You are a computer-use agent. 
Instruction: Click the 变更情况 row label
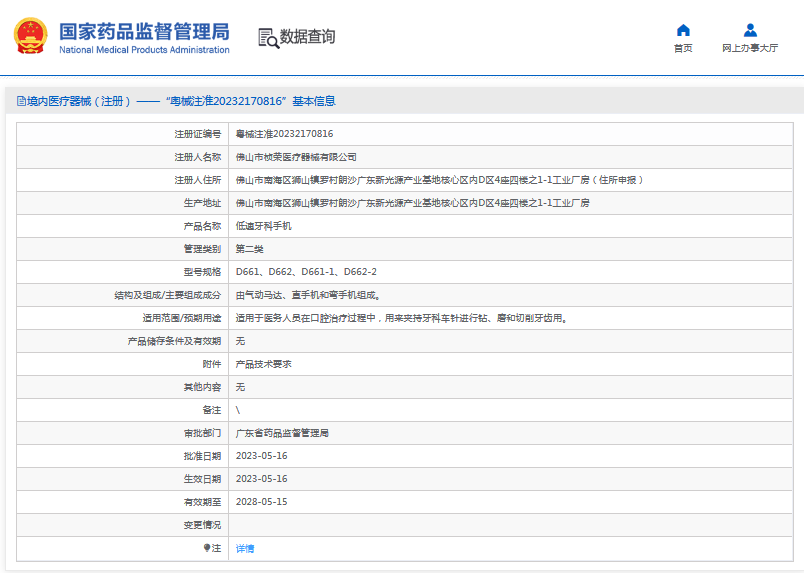point(202,525)
